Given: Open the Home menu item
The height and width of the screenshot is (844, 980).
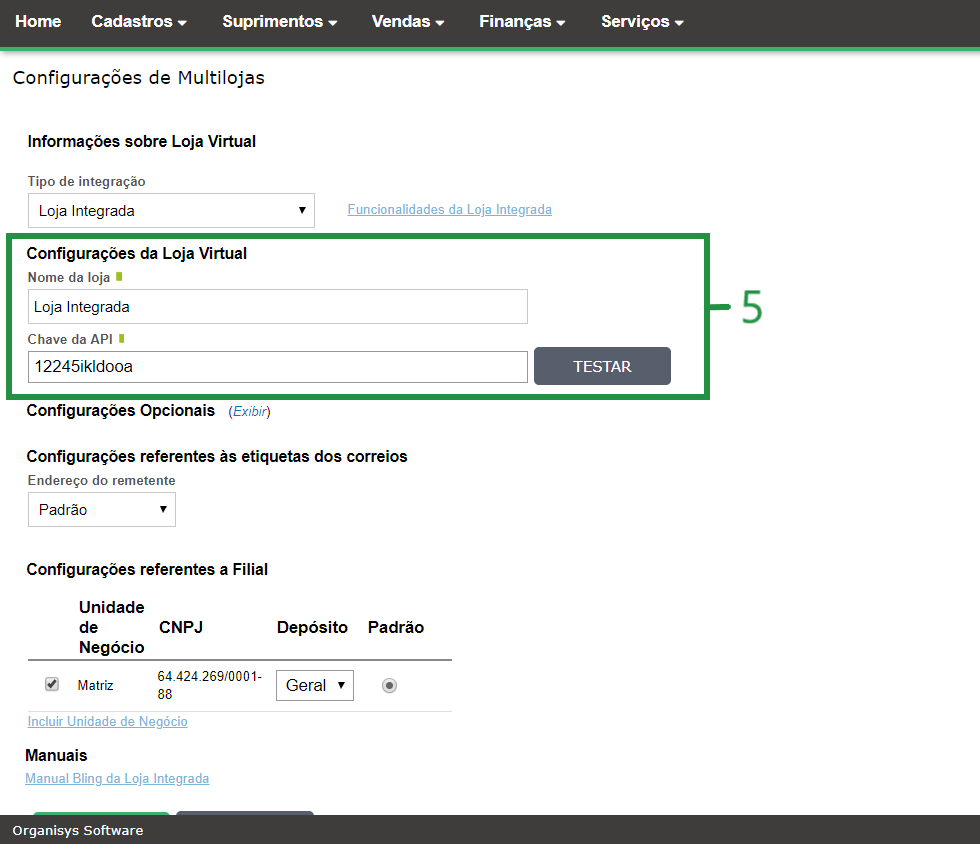Looking at the screenshot, I should 38,21.
